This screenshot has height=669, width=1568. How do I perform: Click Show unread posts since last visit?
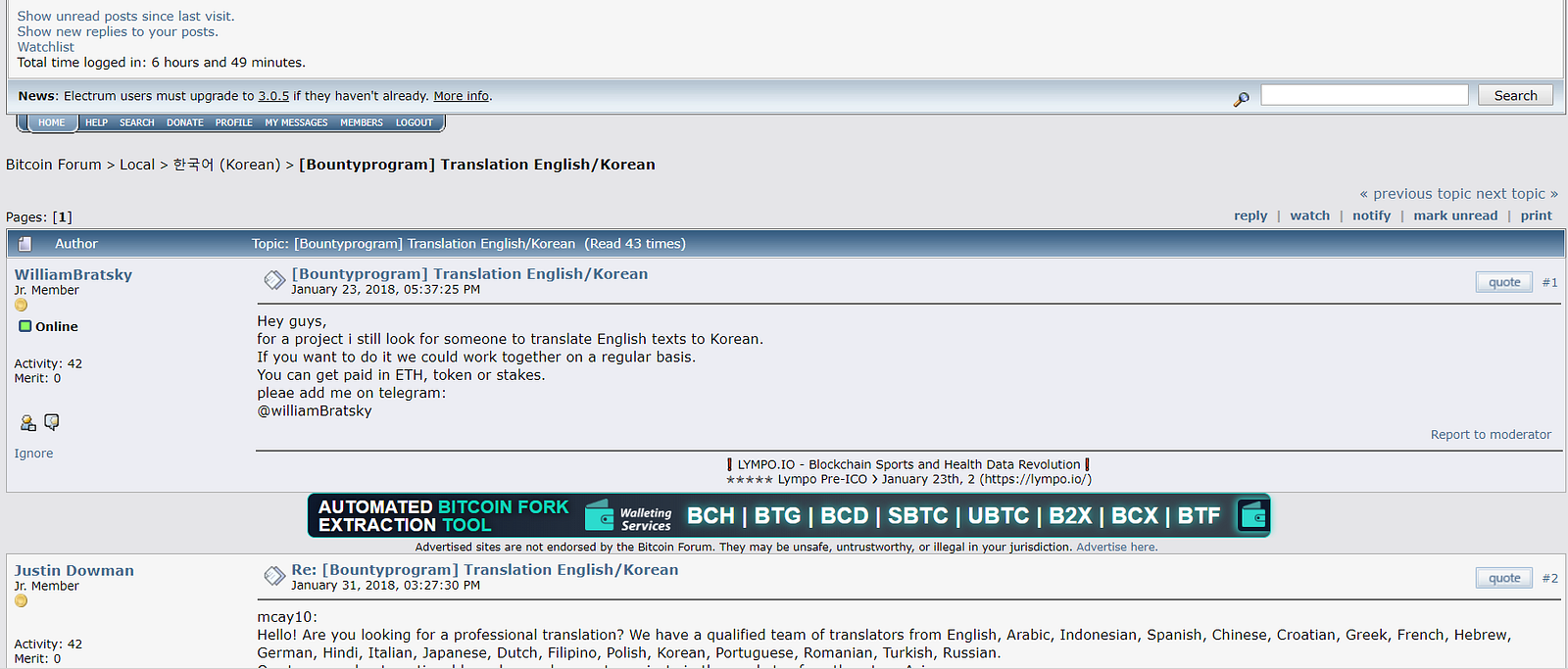[x=125, y=17]
